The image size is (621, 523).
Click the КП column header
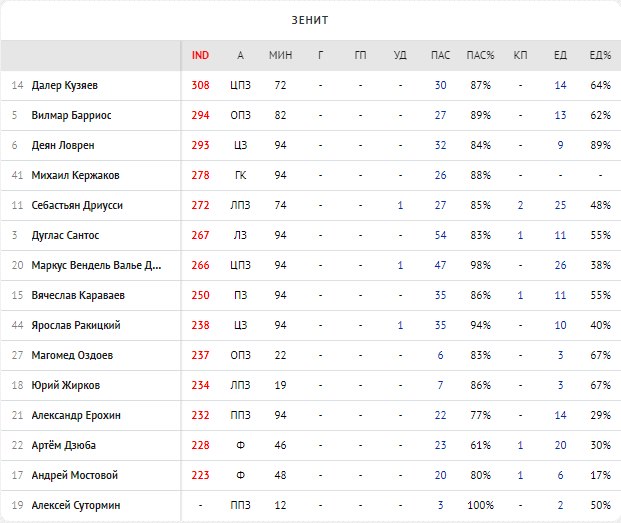click(520, 55)
